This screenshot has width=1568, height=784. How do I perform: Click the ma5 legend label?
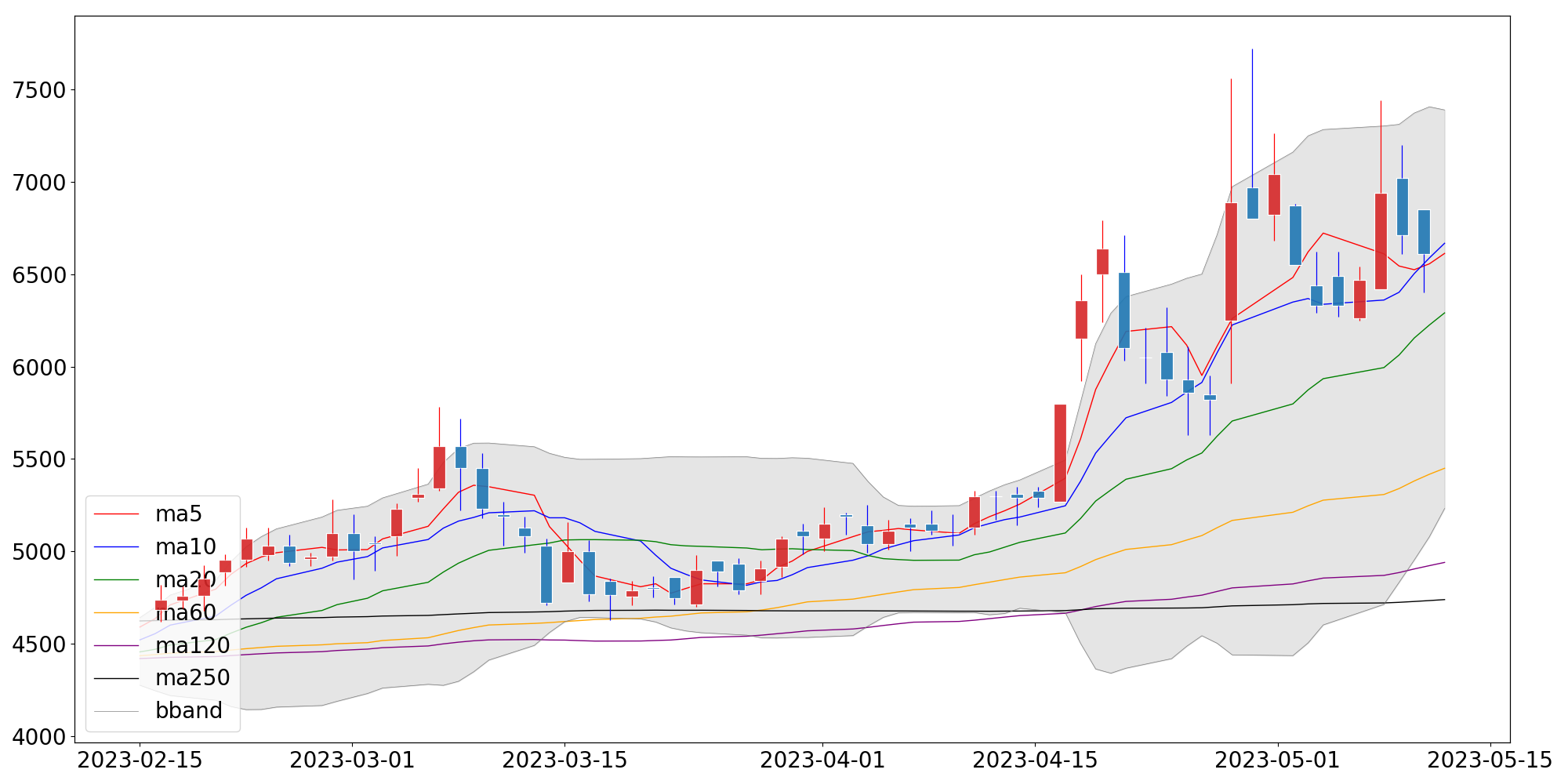(x=179, y=514)
